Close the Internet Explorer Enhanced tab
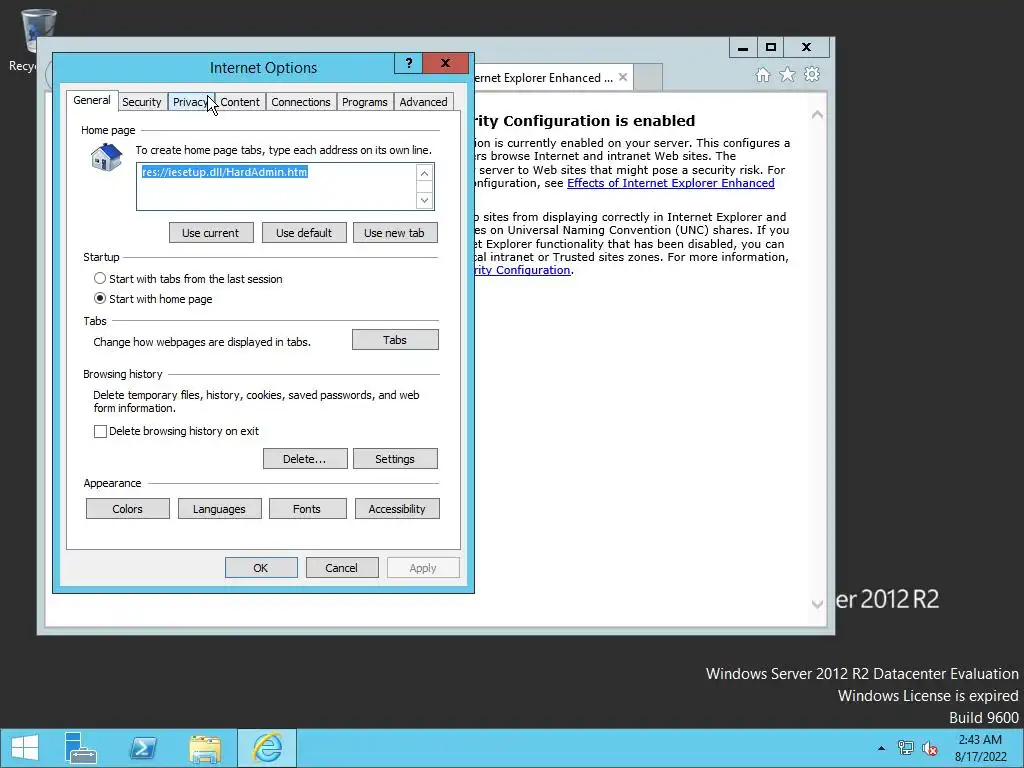Image resolution: width=1024 pixels, height=768 pixels. coord(623,77)
